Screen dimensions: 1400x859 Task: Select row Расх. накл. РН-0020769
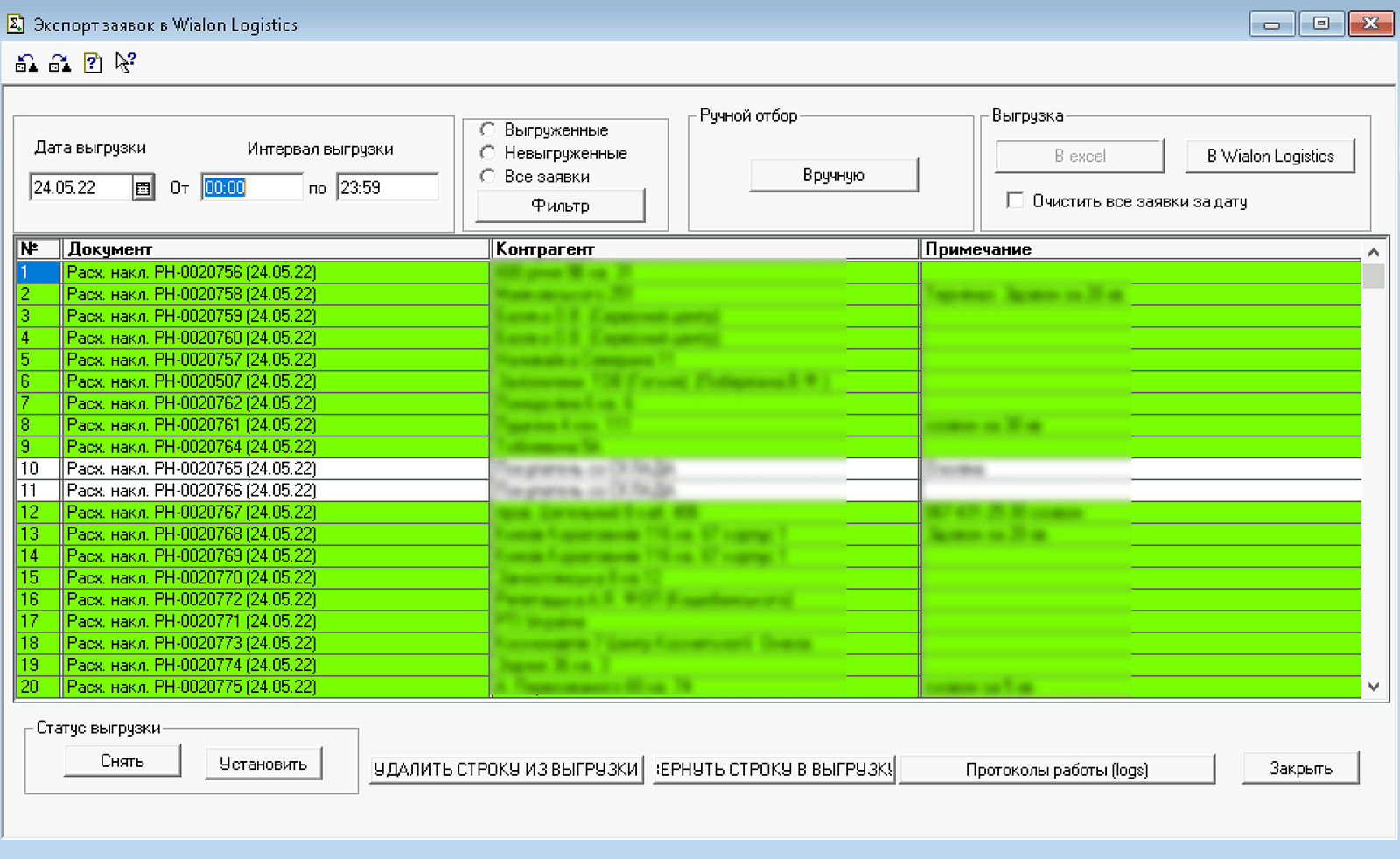[x=689, y=556]
